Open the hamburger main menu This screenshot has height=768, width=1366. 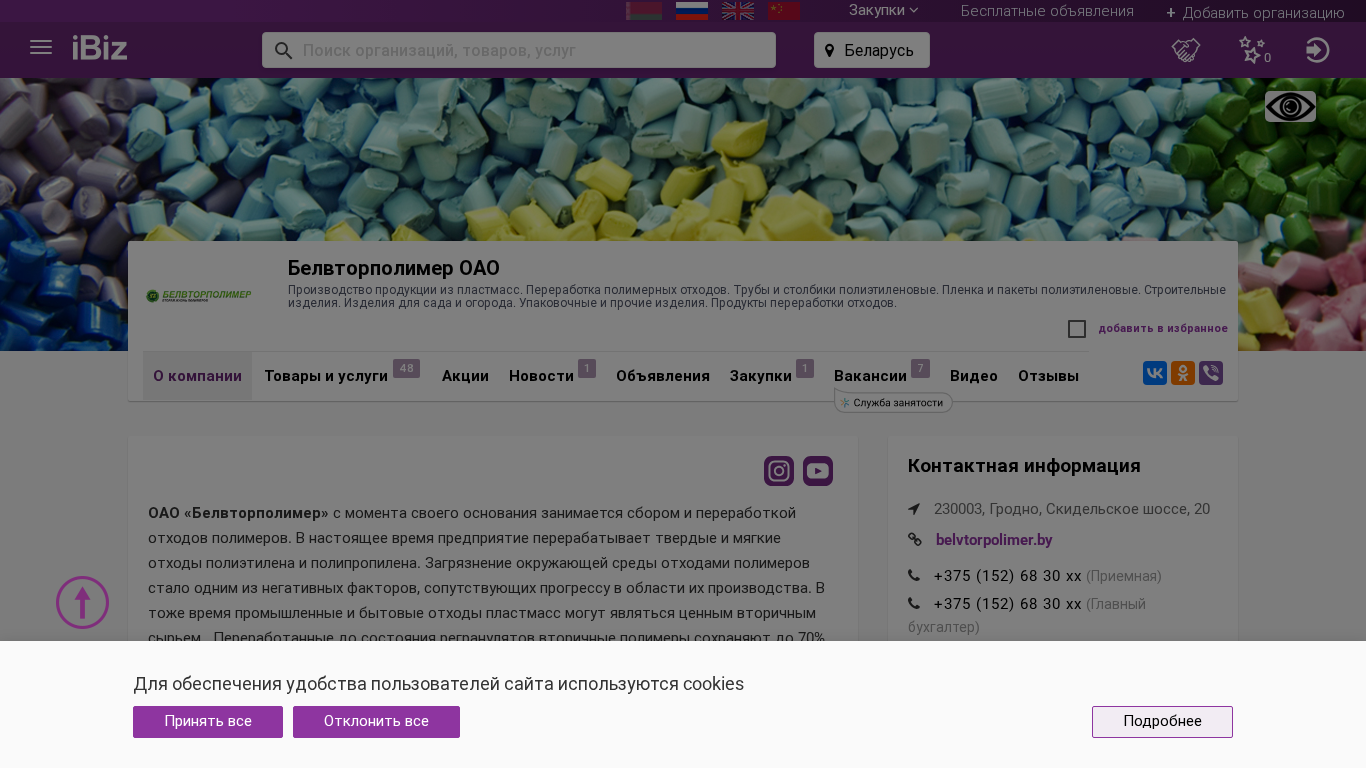[x=41, y=47]
